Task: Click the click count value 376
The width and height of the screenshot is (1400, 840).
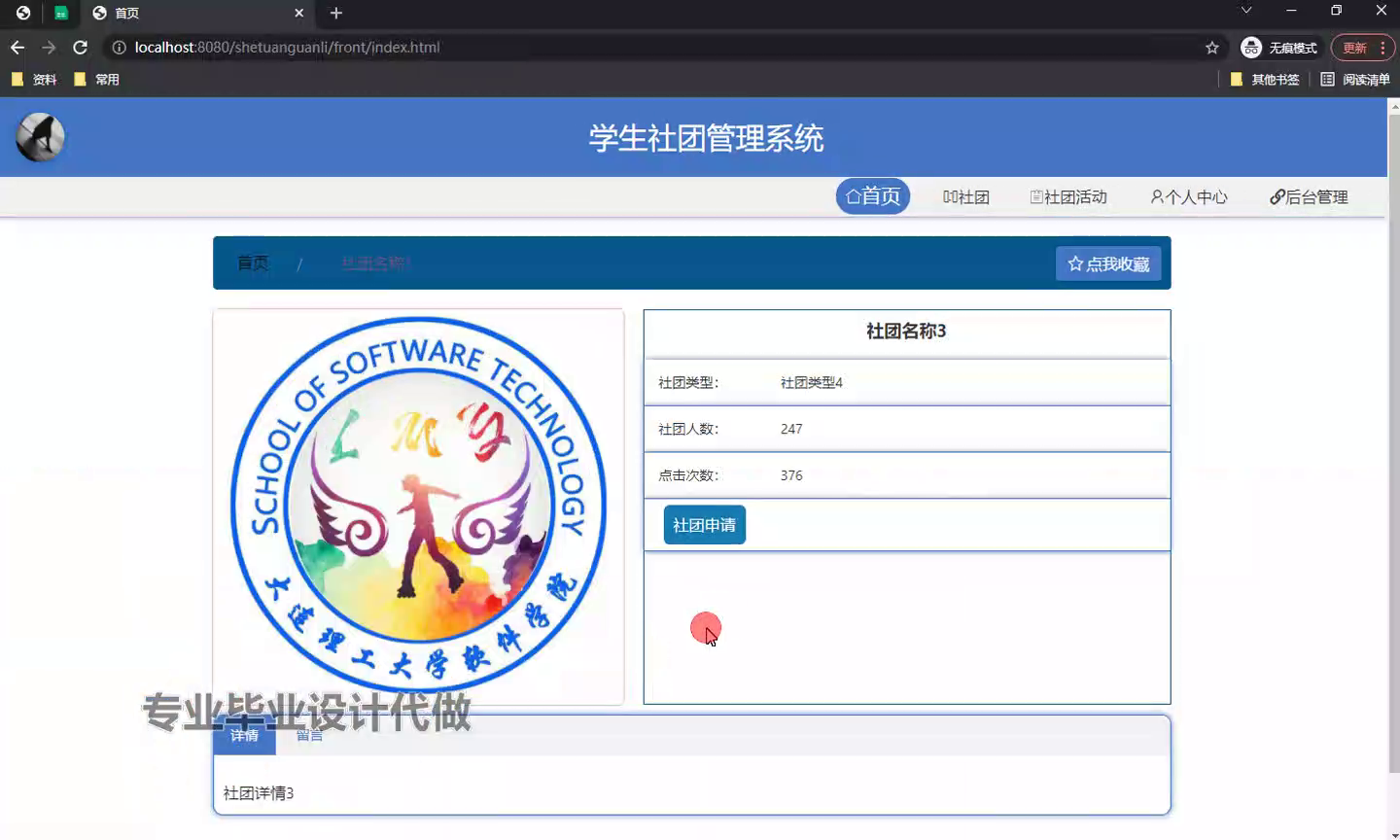Action: pos(791,475)
